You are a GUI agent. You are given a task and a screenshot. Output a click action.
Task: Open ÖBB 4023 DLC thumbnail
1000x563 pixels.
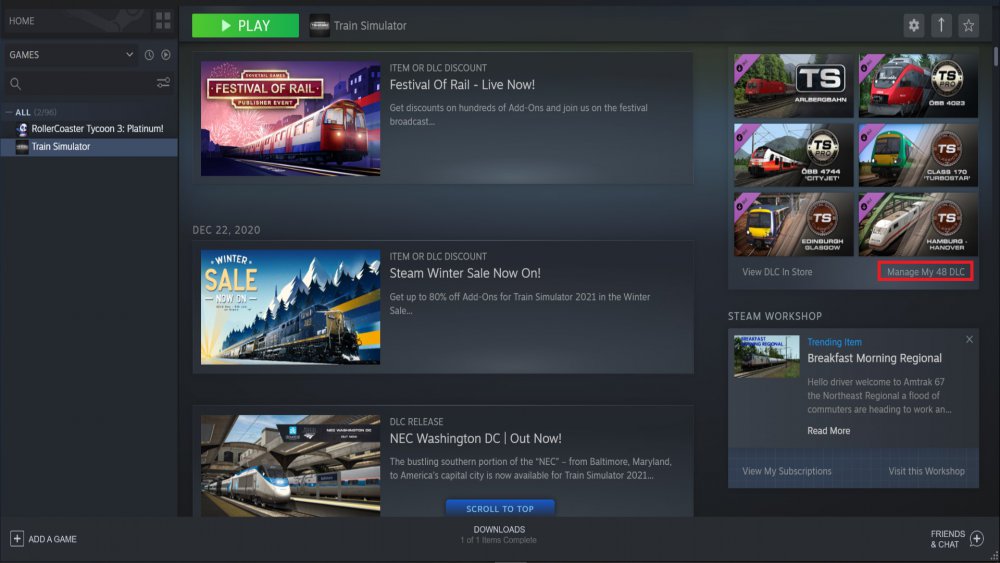918,85
